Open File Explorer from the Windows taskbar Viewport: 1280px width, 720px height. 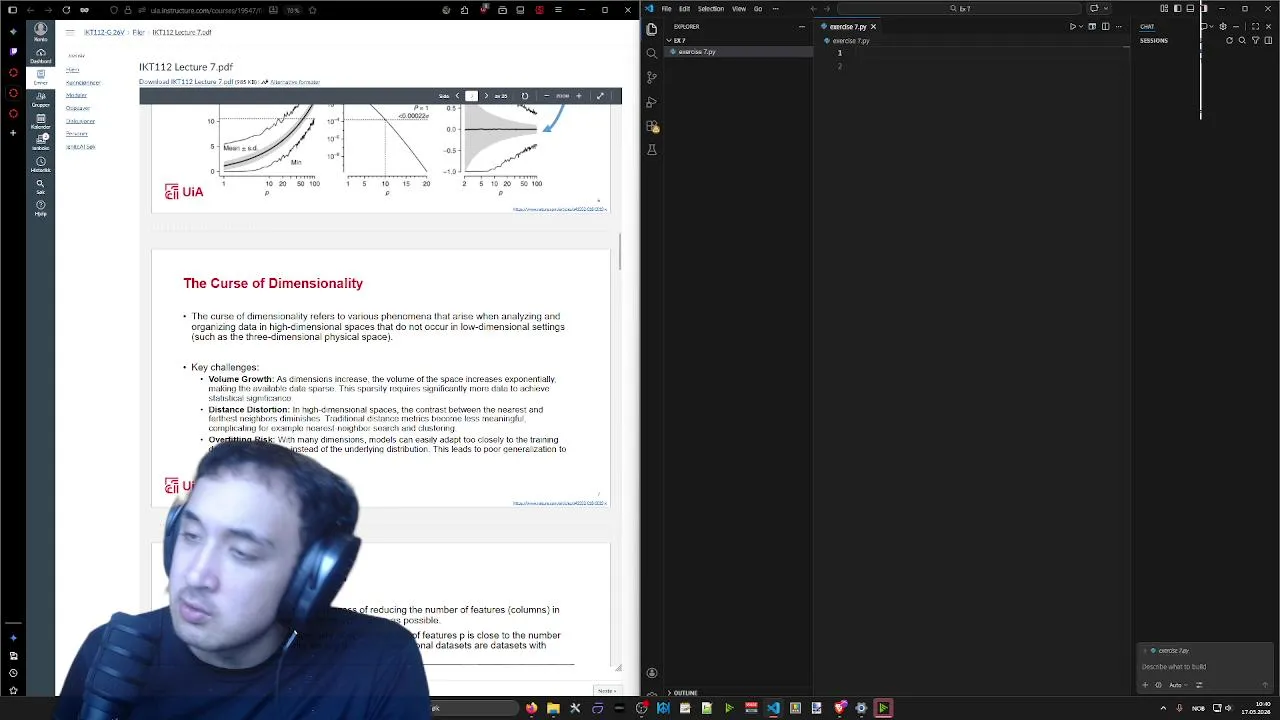coord(553,708)
